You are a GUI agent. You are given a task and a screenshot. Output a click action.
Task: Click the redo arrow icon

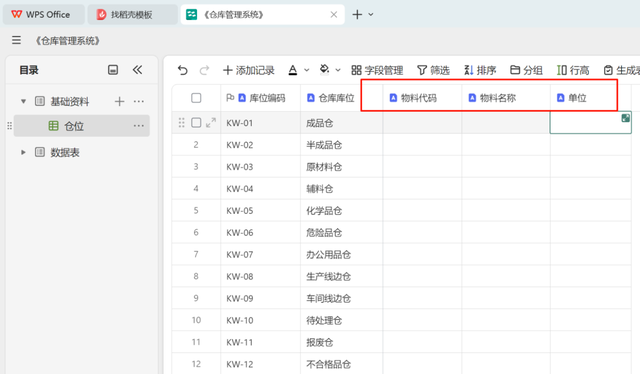(x=204, y=70)
